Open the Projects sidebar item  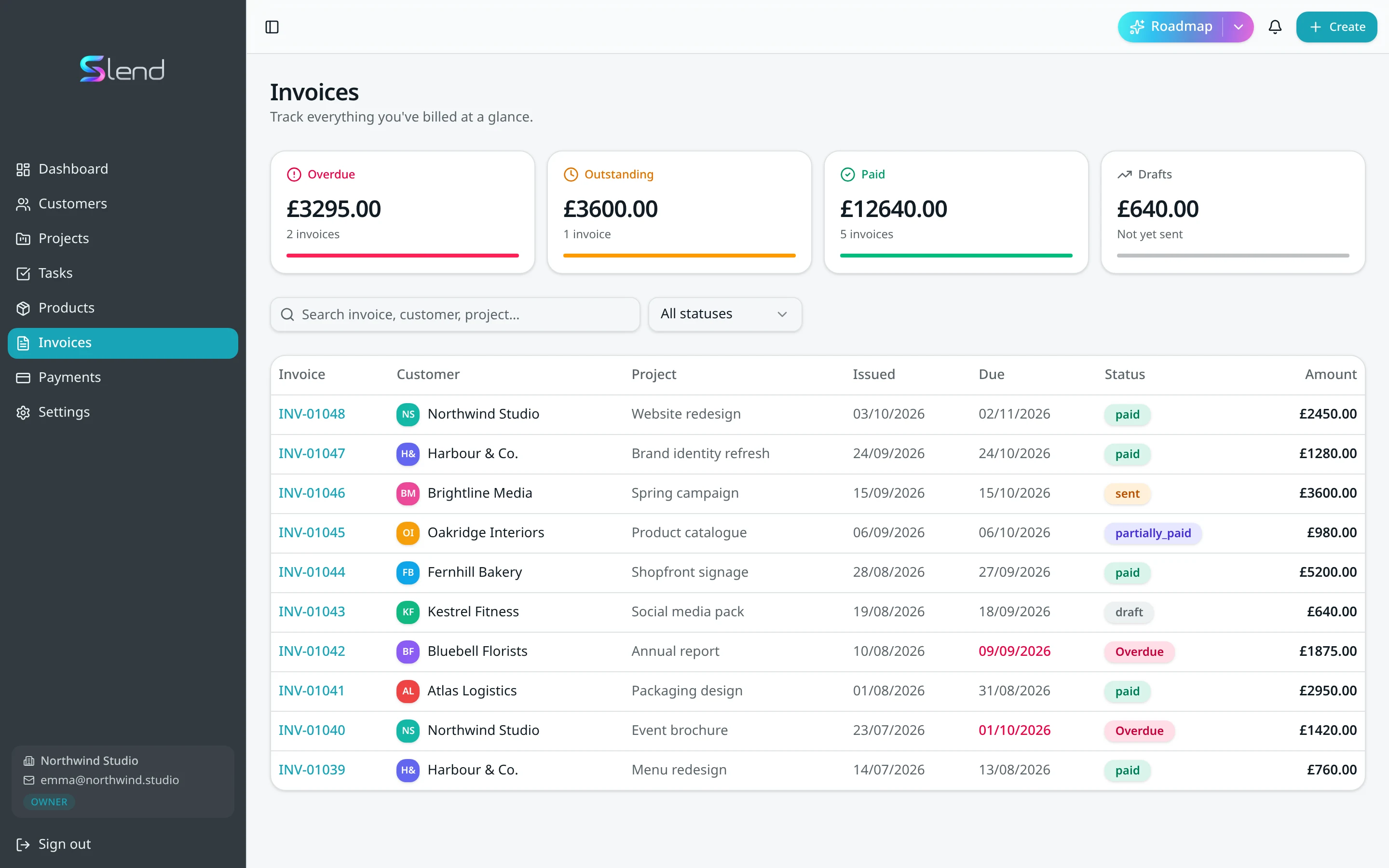coord(123,239)
